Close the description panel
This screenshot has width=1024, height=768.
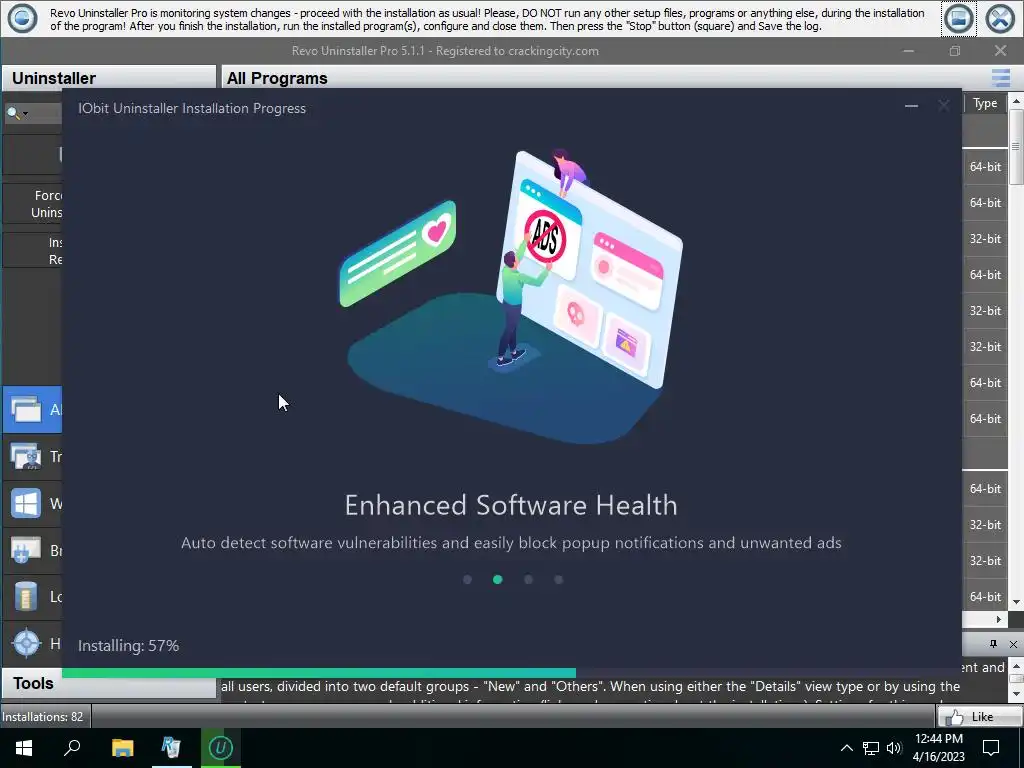click(x=1013, y=644)
